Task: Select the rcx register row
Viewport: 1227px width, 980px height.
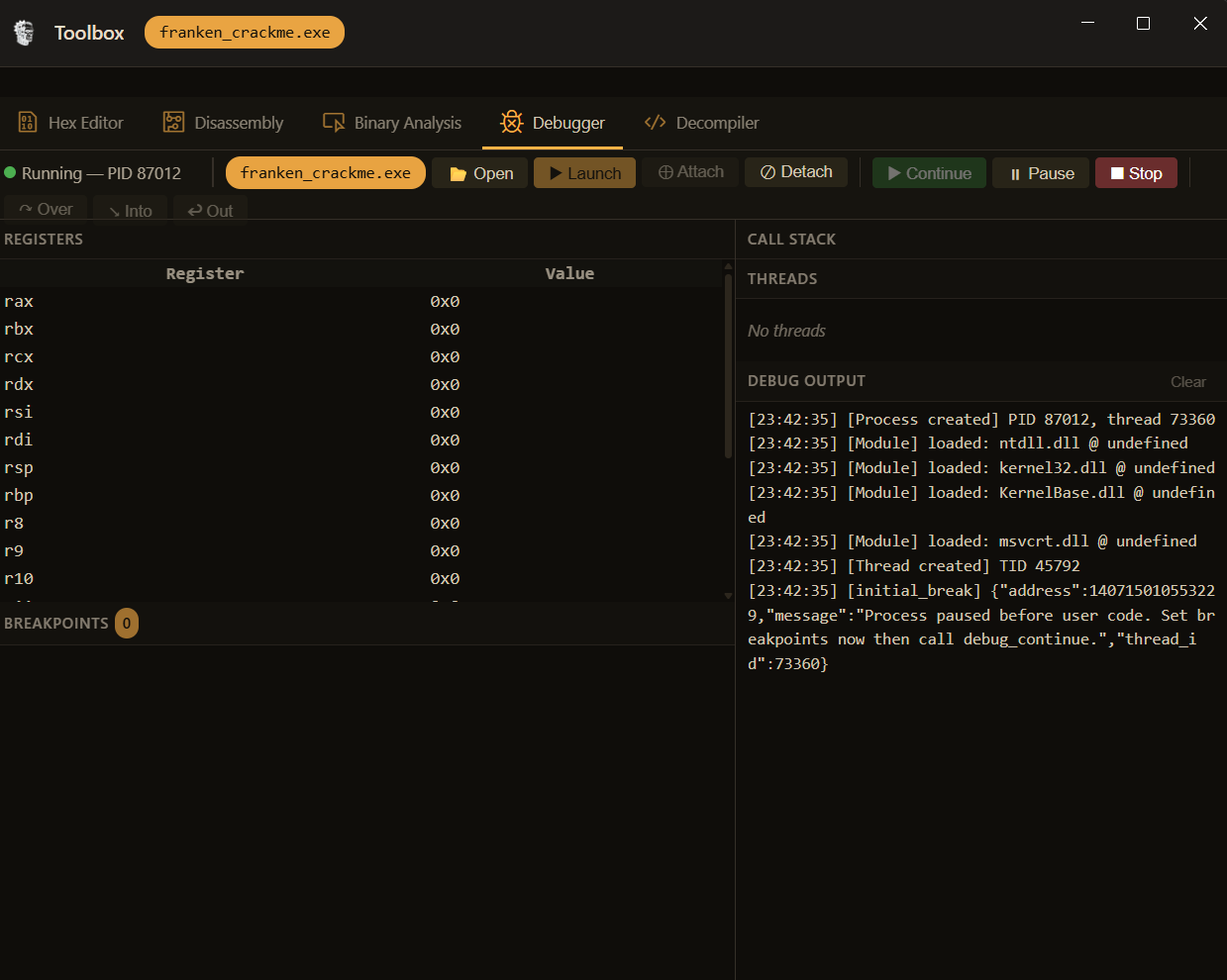Action: 361,356
